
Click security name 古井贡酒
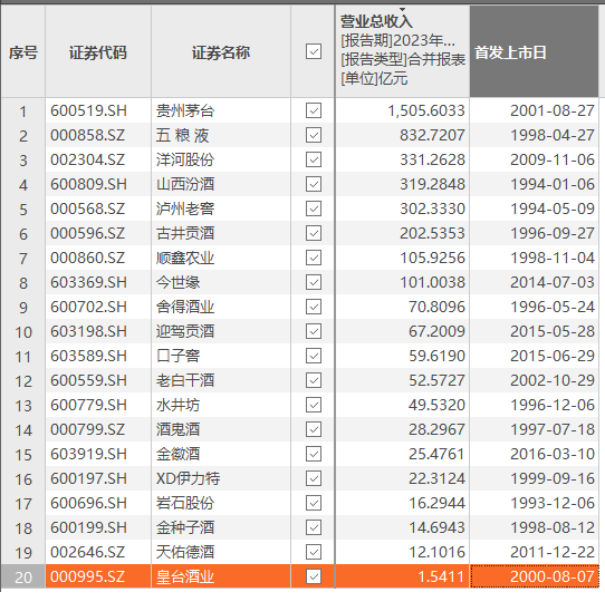tap(185, 233)
